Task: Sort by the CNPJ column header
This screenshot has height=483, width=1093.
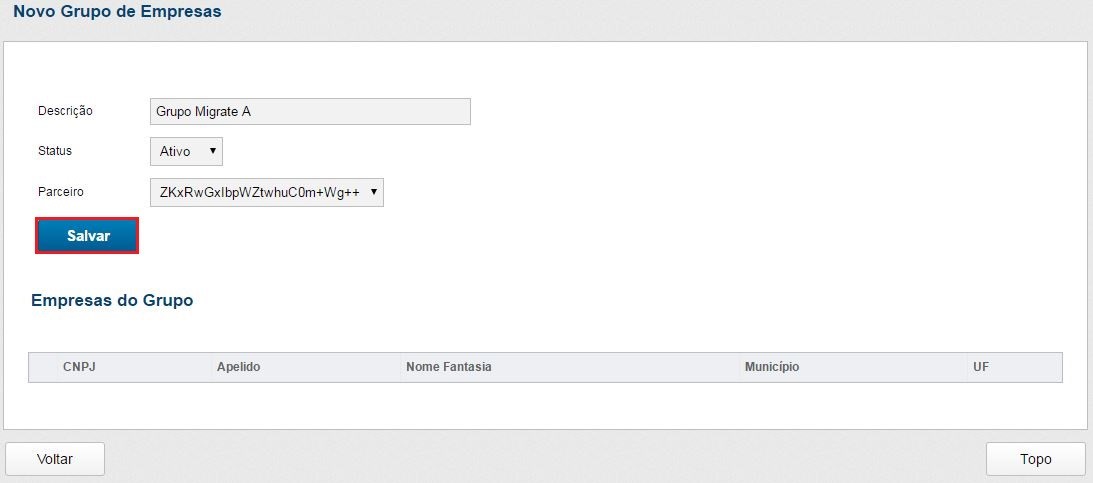Action: pos(79,367)
